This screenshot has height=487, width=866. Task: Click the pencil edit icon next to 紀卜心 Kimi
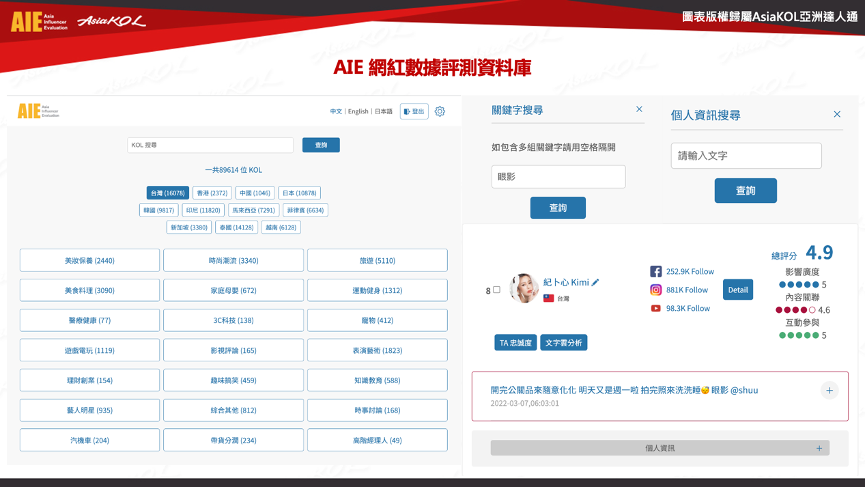tap(595, 282)
